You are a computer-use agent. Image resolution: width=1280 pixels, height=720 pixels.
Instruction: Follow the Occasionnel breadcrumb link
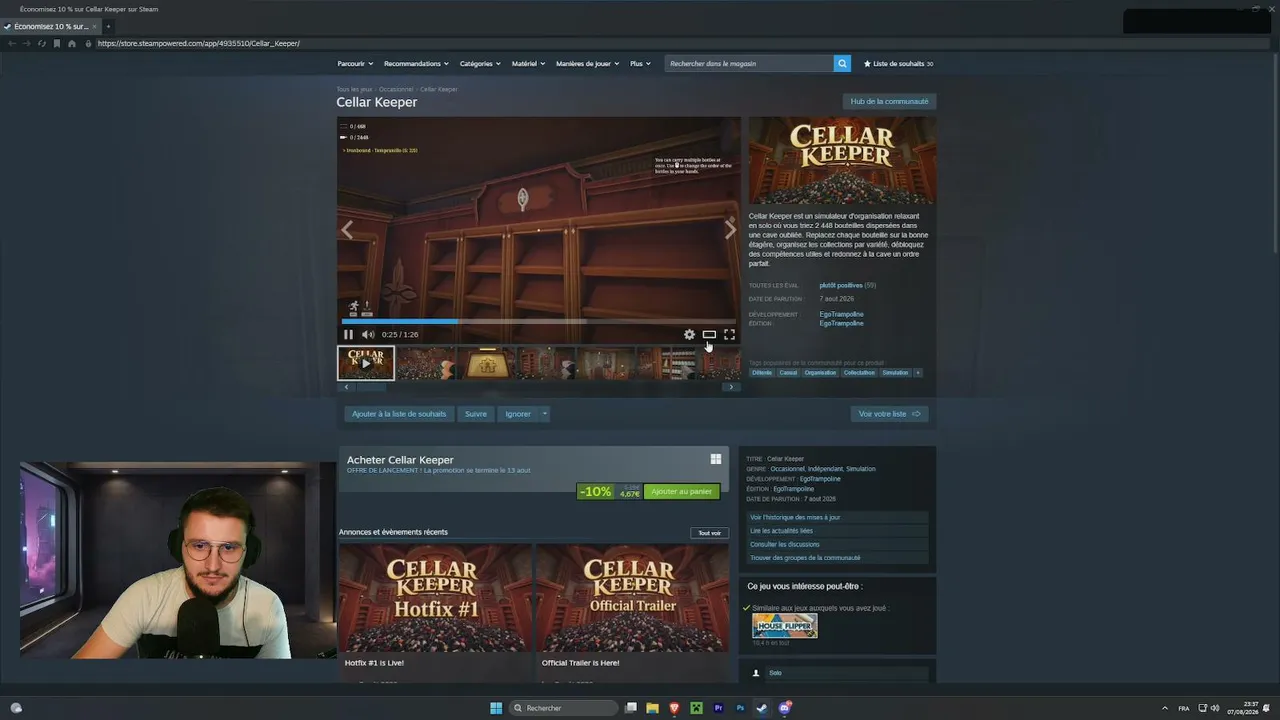point(396,89)
